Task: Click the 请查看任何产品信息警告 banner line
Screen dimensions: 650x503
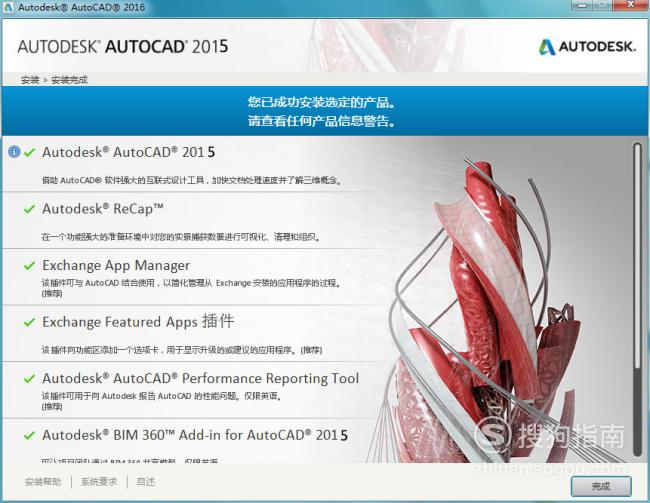Action: click(321, 121)
